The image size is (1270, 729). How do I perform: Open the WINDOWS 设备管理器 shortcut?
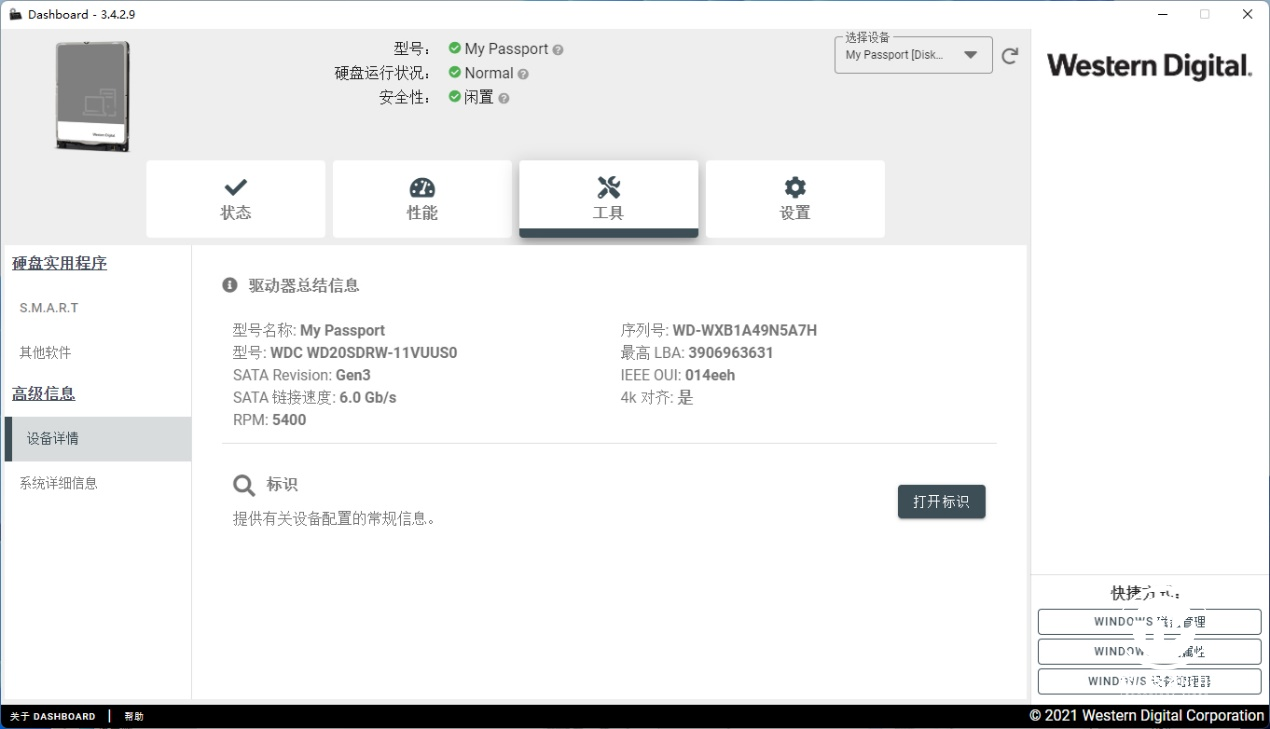pos(1149,681)
